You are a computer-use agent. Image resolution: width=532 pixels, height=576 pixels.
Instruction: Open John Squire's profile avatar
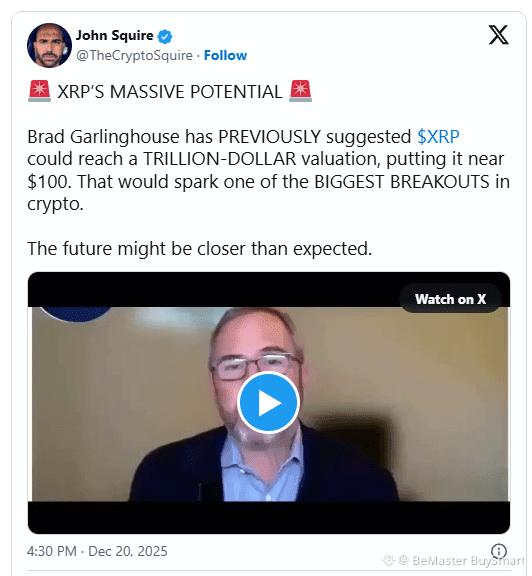point(49,45)
